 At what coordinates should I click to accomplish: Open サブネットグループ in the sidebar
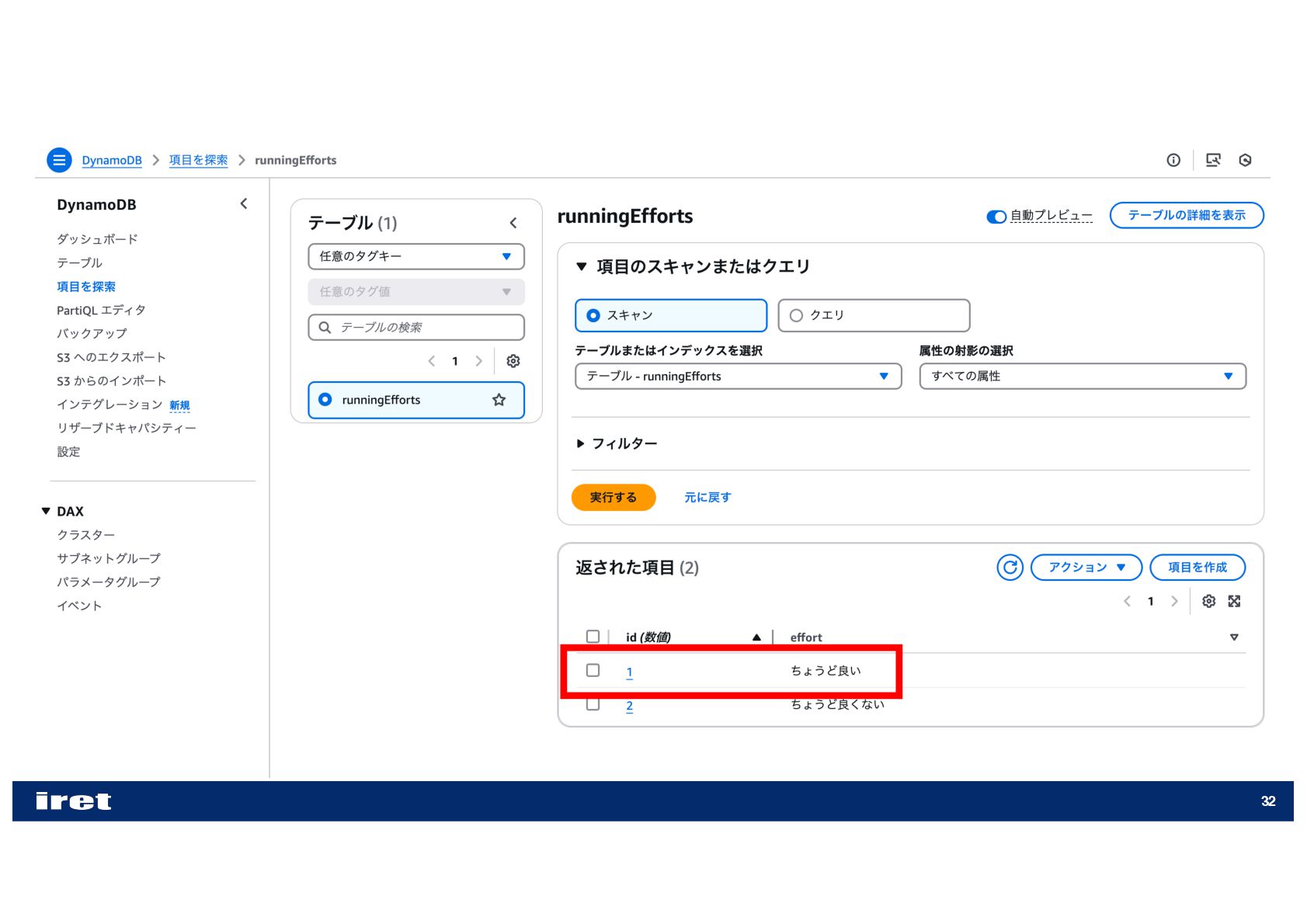pyautogui.click(x=109, y=558)
